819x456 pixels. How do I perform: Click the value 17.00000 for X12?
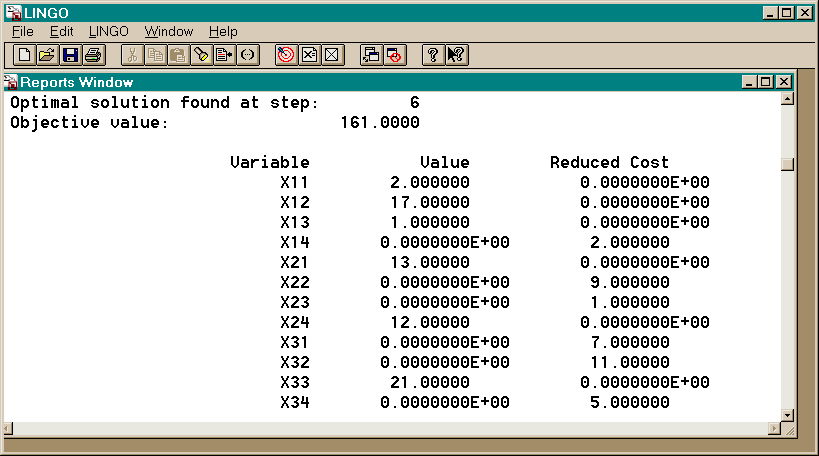point(430,203)
